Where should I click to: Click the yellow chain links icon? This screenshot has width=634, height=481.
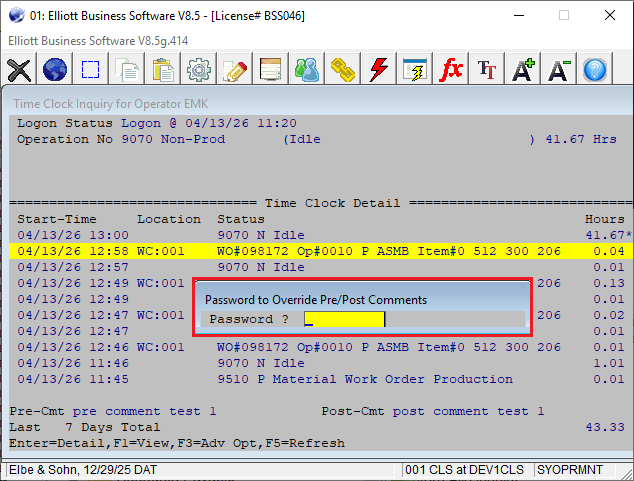pos(343,70)
